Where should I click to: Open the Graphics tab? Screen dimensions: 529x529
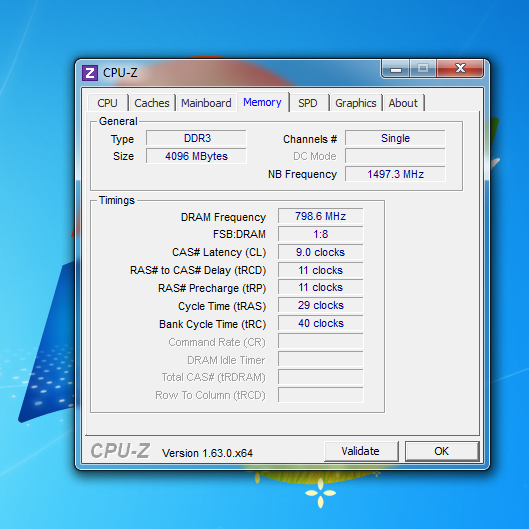click(356, 103)
